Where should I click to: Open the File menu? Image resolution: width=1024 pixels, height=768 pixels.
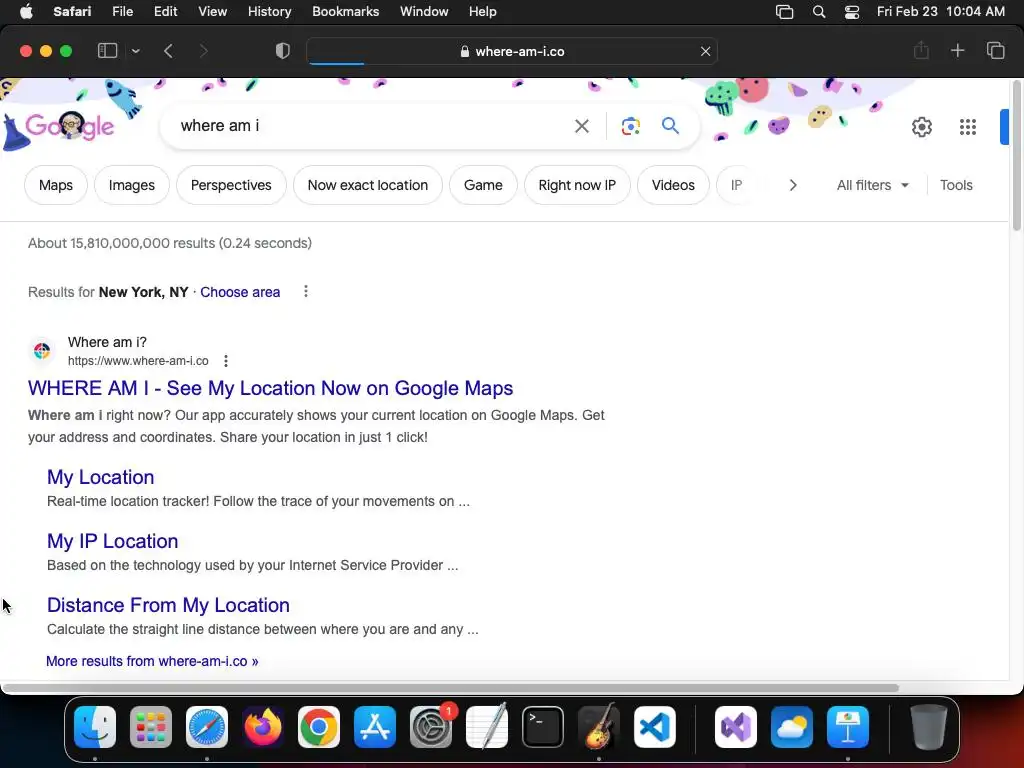(122, 12)
